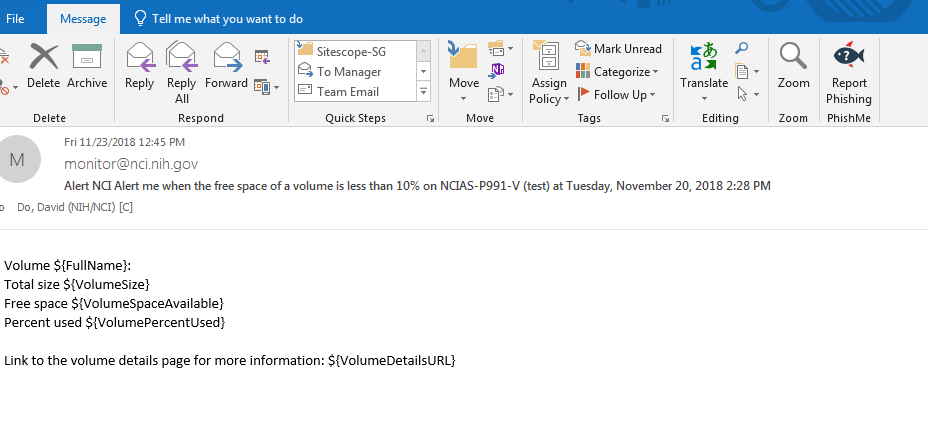
Task: Open the Move Actions dropdown
Action: [x=501, y=94]
